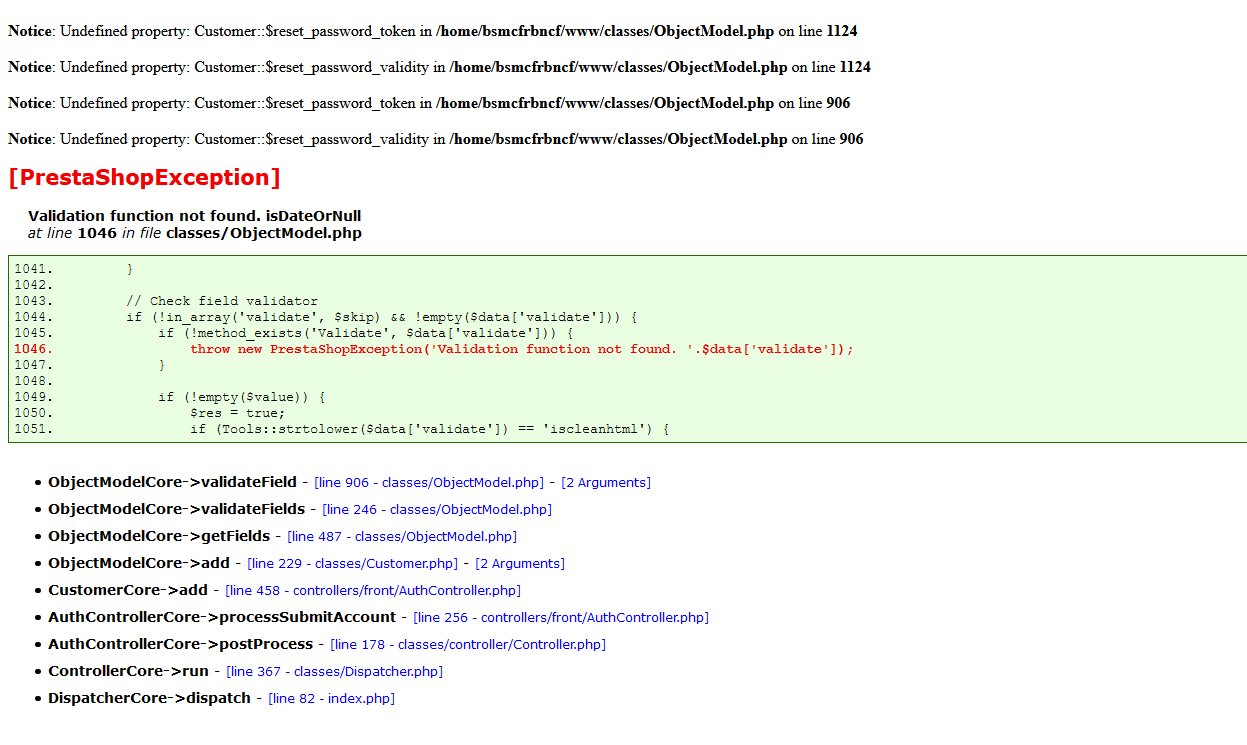Click the 'Validation function not found. isDateOrNull' message
This screenshot has width=1247, height=745.
click(195, 215)
